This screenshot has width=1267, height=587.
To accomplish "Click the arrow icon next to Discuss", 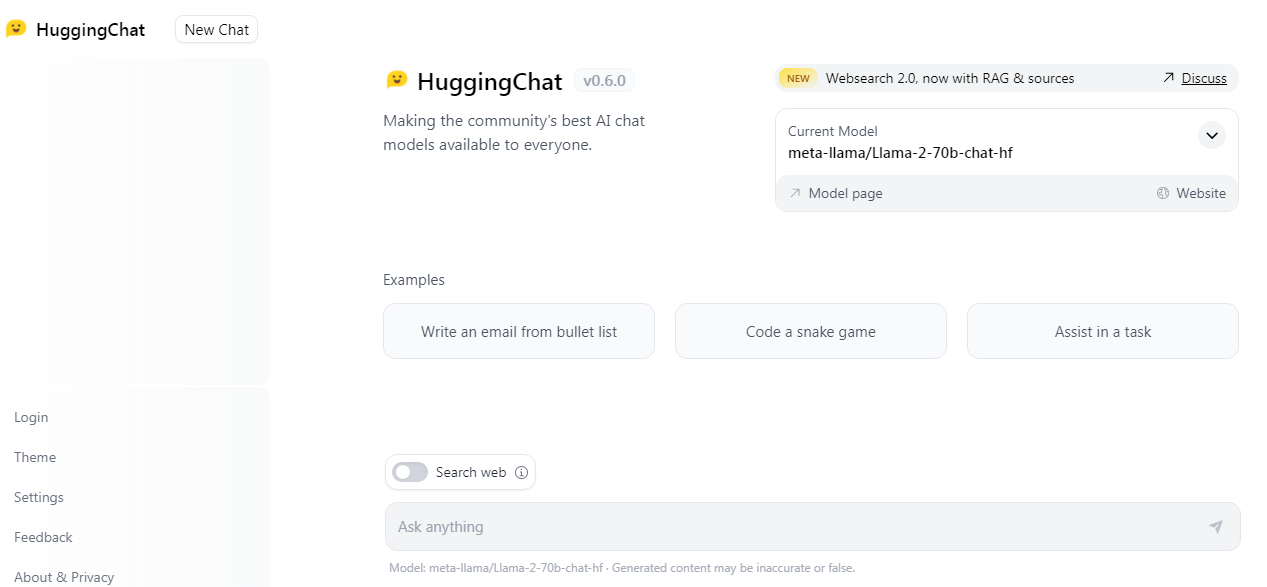I will (1168, 78).
